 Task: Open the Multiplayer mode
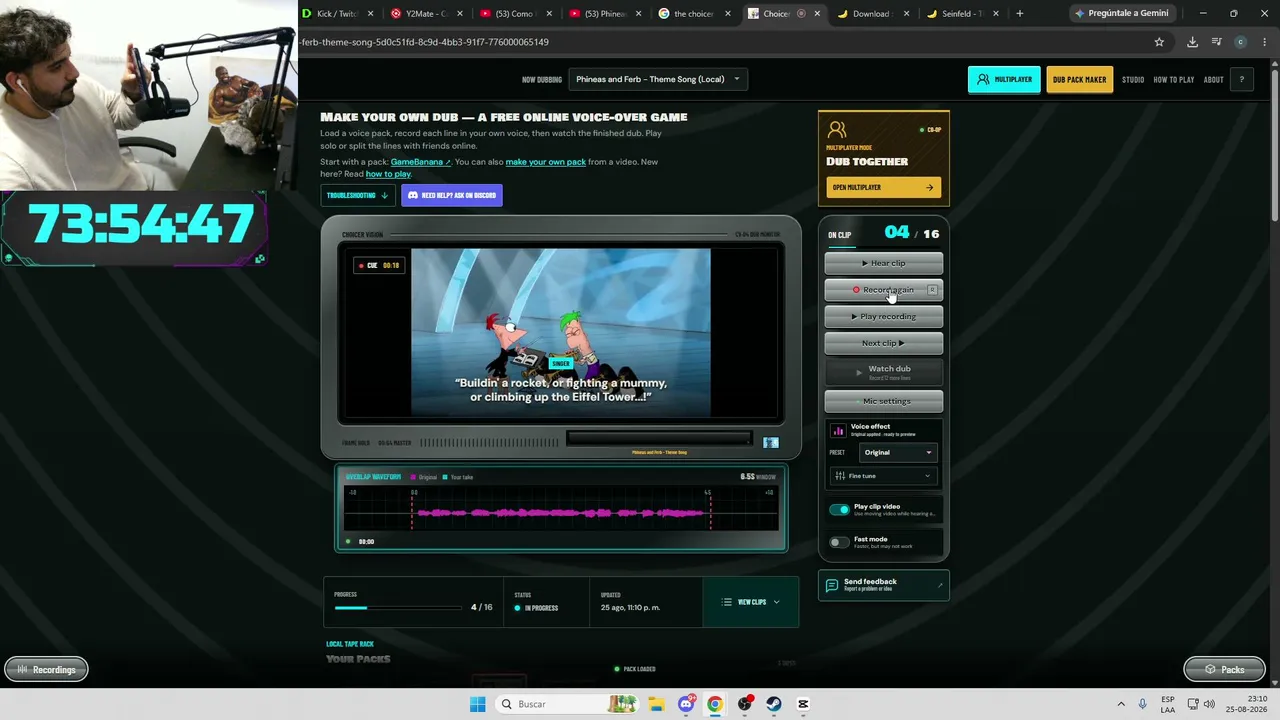[1004, 80]
